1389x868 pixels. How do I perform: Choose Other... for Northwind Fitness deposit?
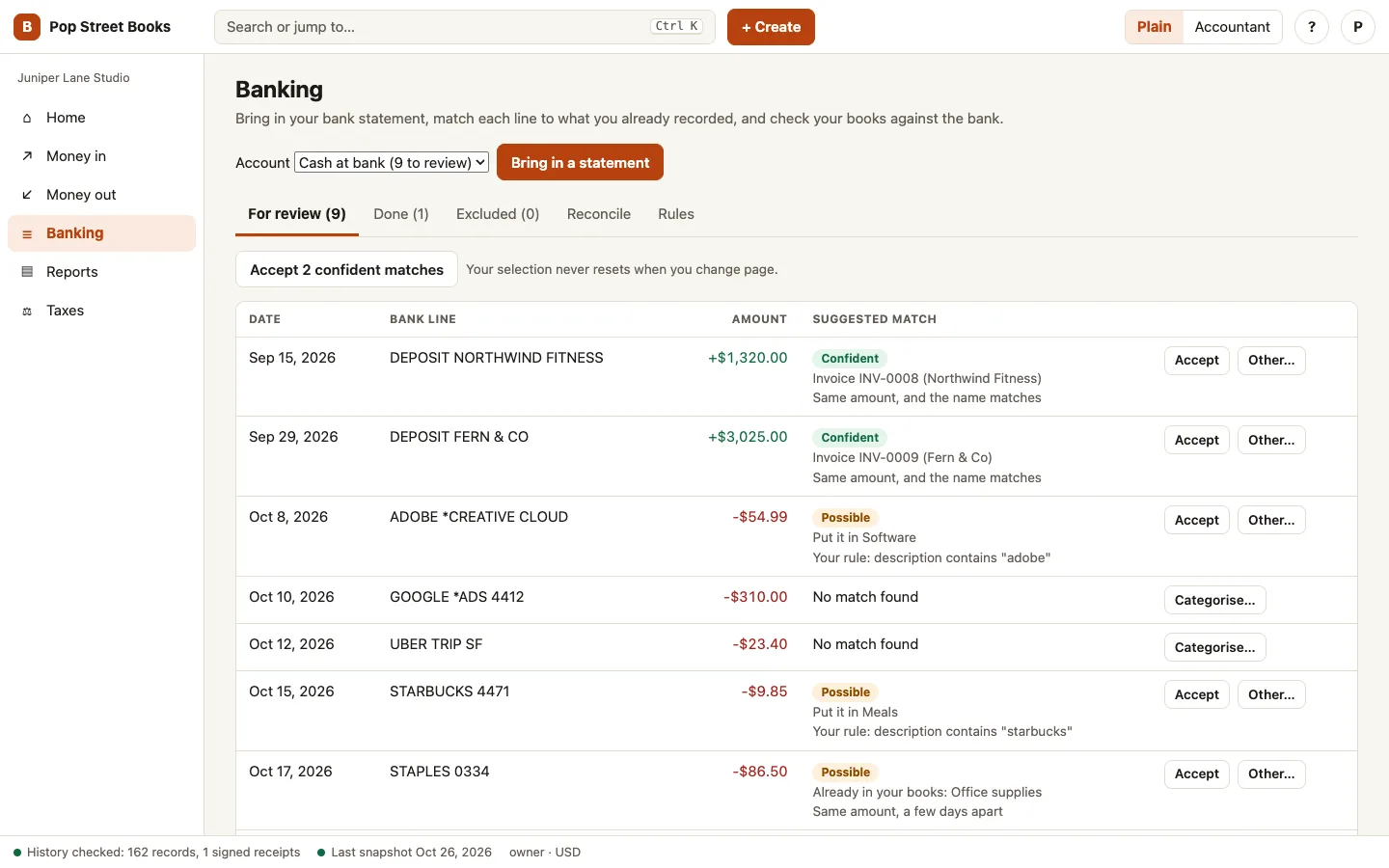click(x=1271, y=361)
